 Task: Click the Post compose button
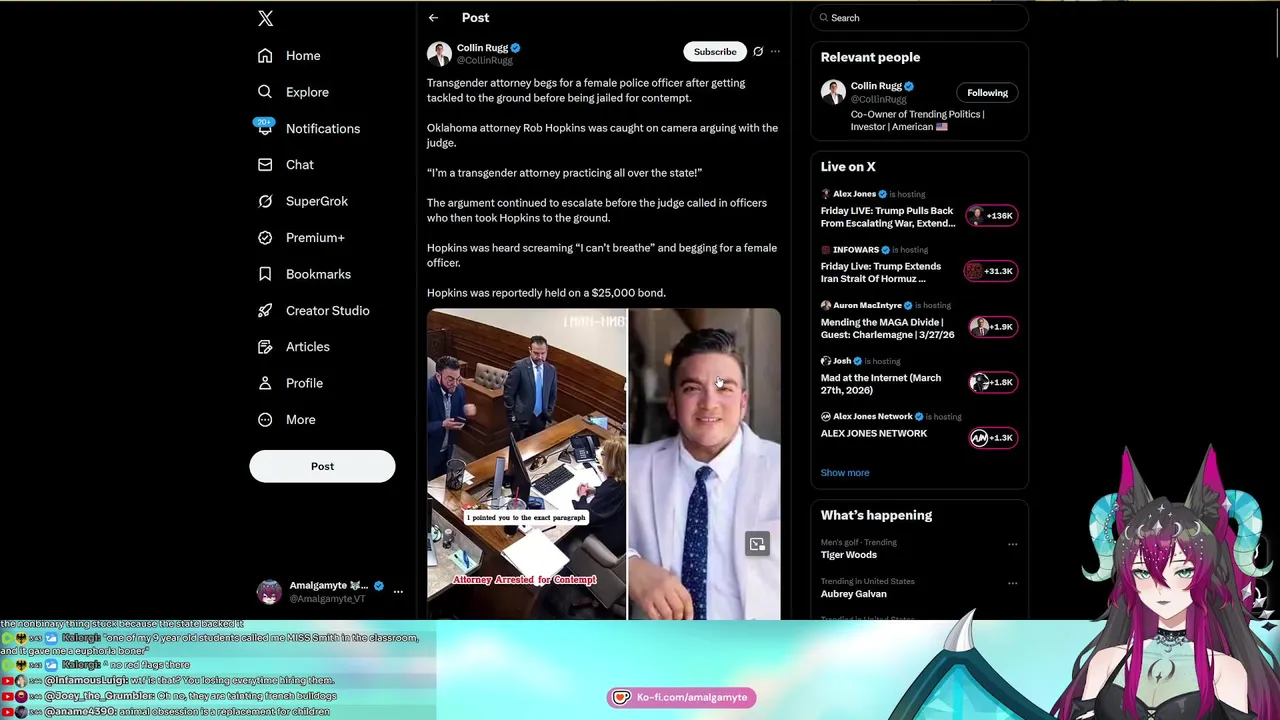(322, 466)
